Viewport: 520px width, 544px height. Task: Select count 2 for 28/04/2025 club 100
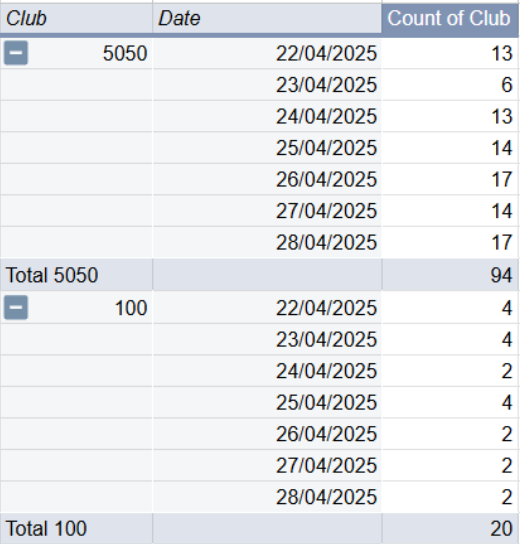(450, 497)
